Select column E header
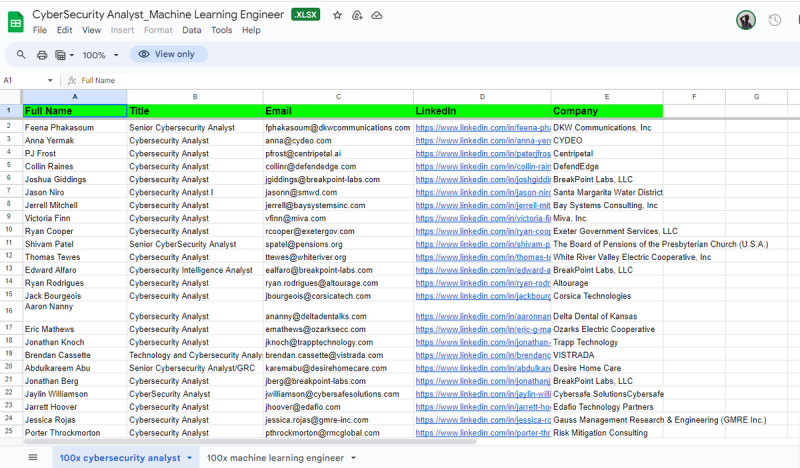This screenshot has width=800, height=468. click(x=607, y=96)
